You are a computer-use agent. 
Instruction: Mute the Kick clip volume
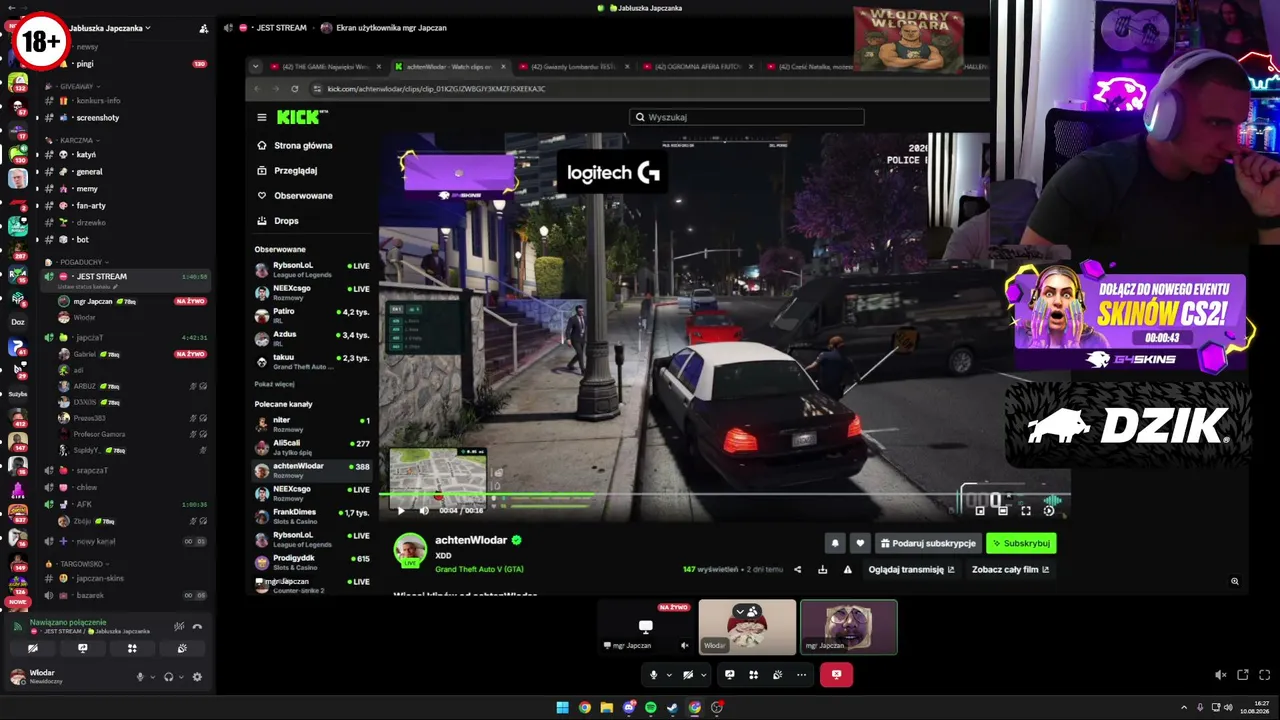tap(424, 511)
